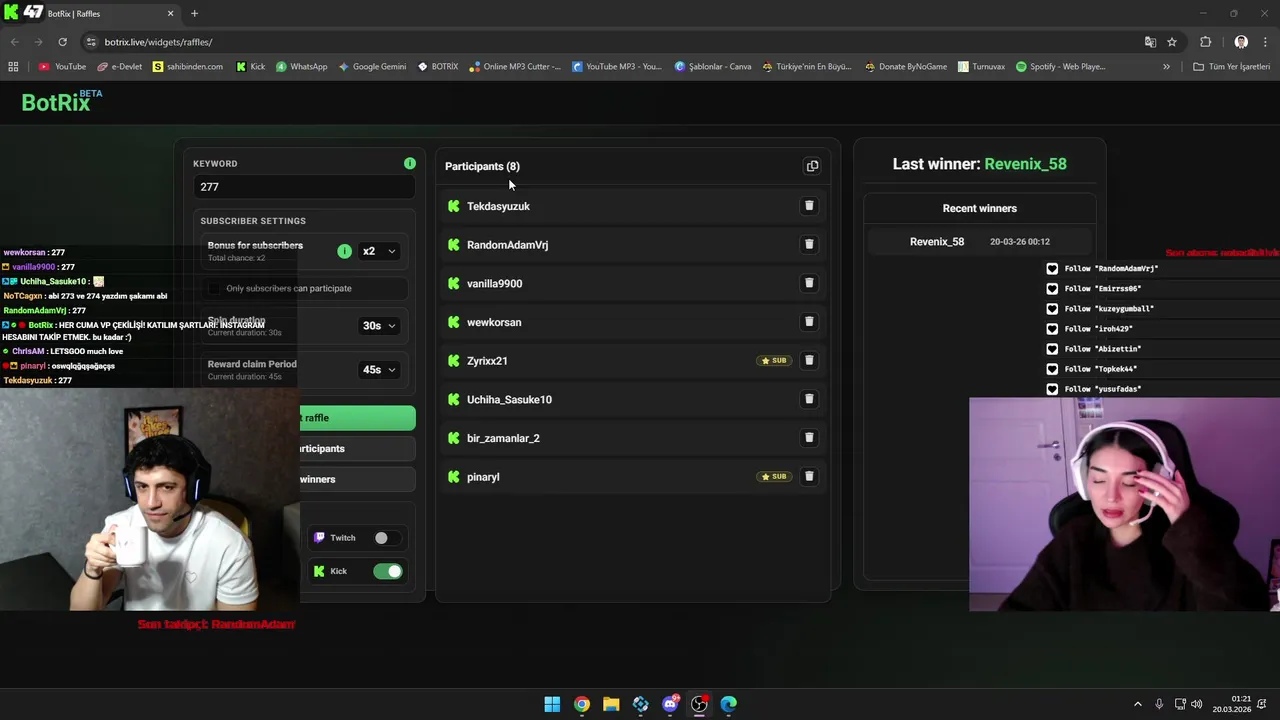Click last winner name Revenix_58
Viewport: 1280px width, 720px height.
[x=1025, y=164]
